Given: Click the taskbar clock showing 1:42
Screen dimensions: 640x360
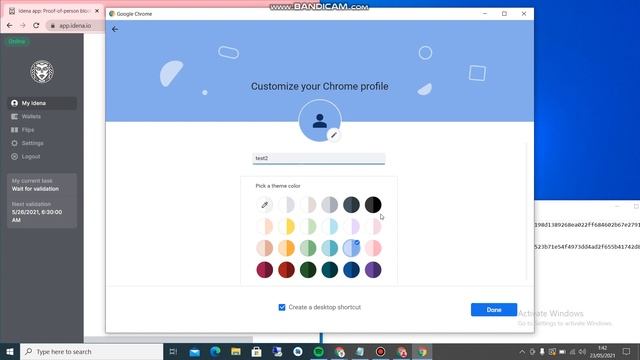Looking at the screenshot, I should 602,351.
